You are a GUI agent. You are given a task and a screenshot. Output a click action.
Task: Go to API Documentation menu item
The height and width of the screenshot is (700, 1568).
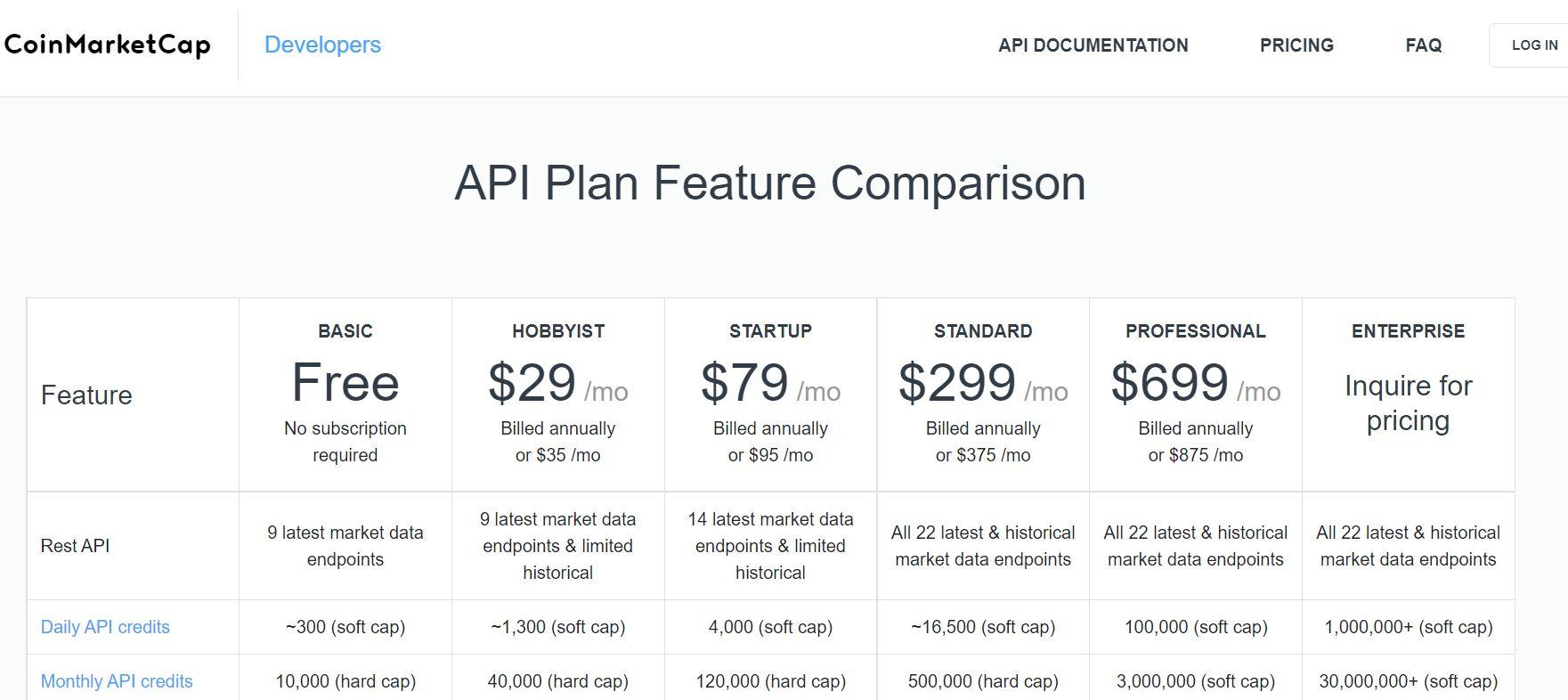click(x=1093, y=45)
